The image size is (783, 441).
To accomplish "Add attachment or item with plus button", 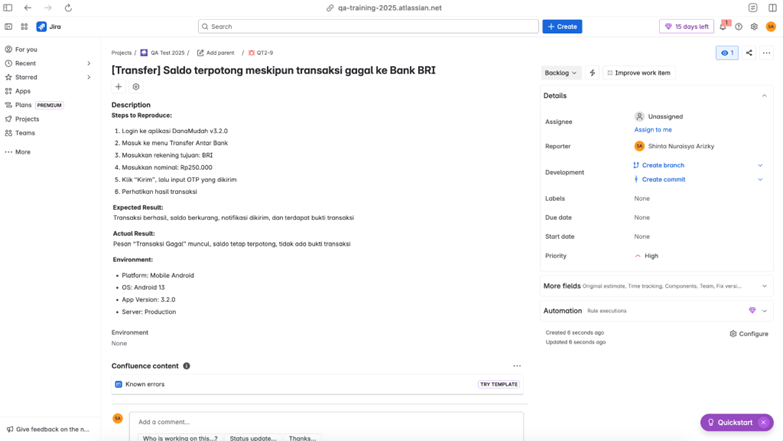I will (x=118, y=86).
